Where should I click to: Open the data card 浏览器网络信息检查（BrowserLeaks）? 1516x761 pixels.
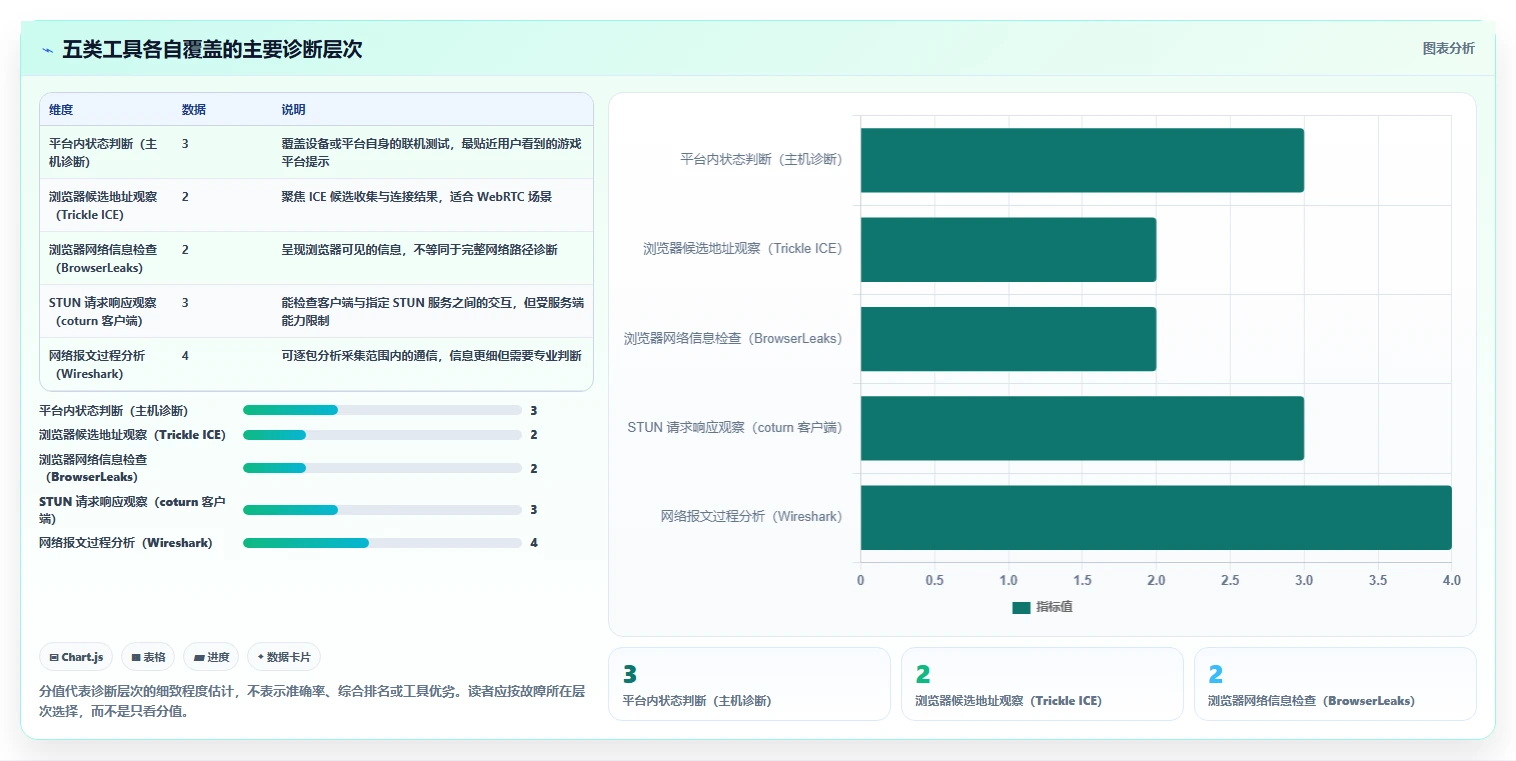click(1335, 684)
